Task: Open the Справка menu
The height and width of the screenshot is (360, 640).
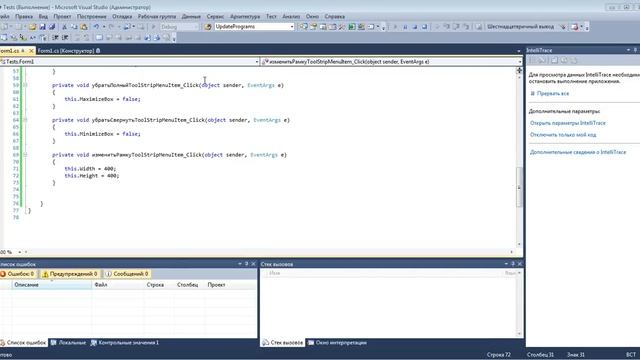Action: click(335, 17)
